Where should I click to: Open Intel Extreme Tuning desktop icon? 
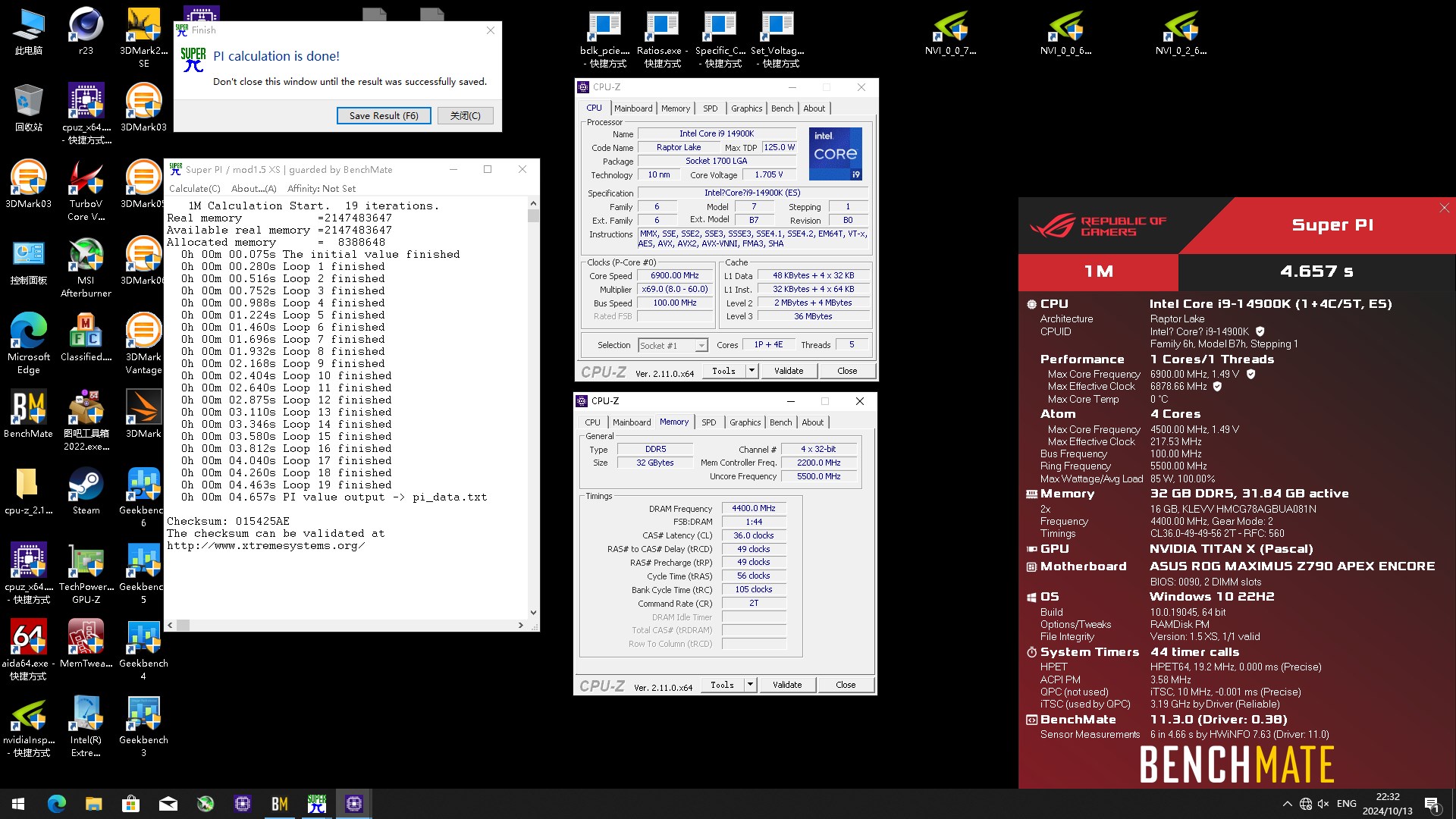[86, 727]
